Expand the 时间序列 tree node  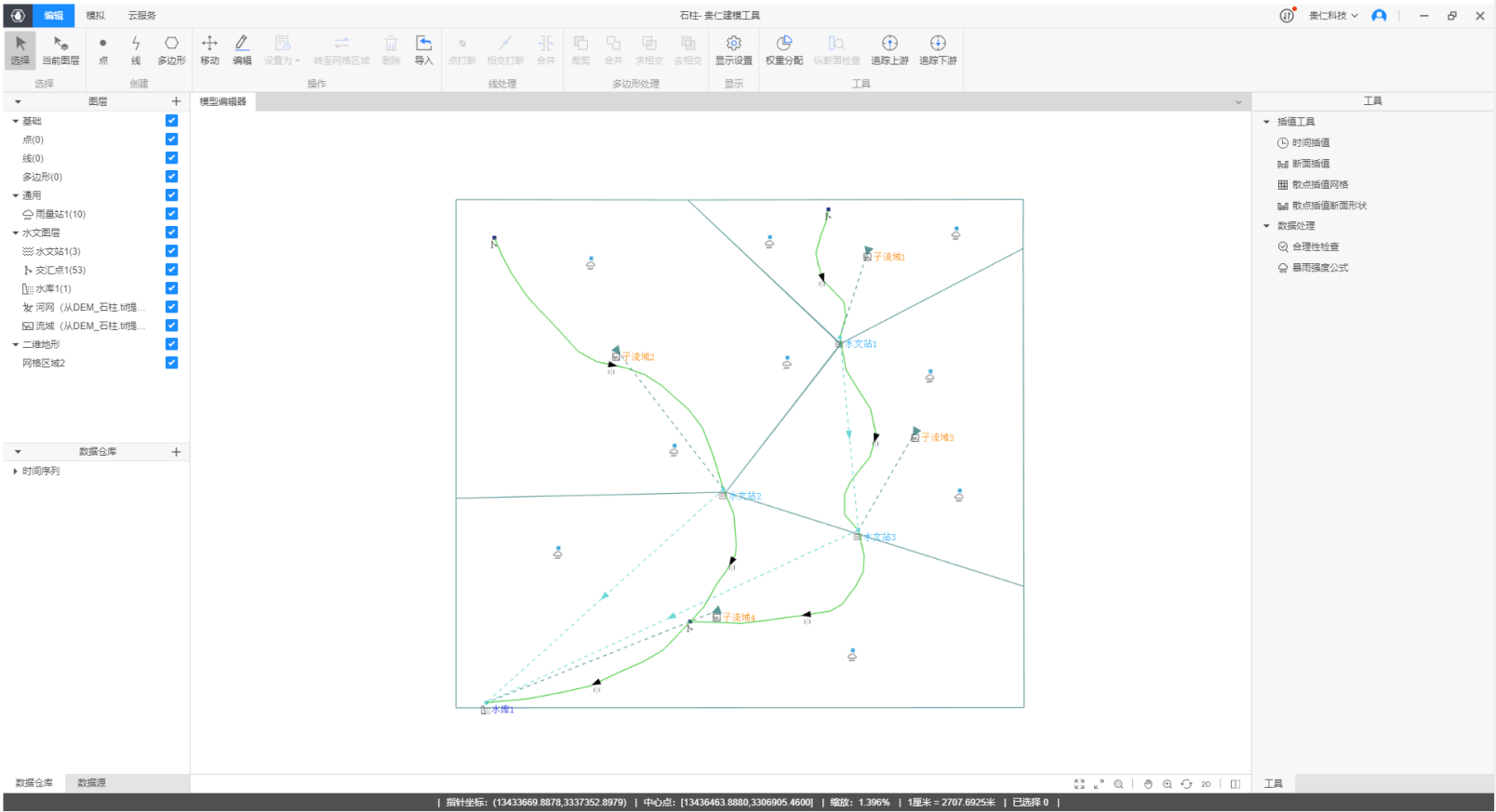16,472
